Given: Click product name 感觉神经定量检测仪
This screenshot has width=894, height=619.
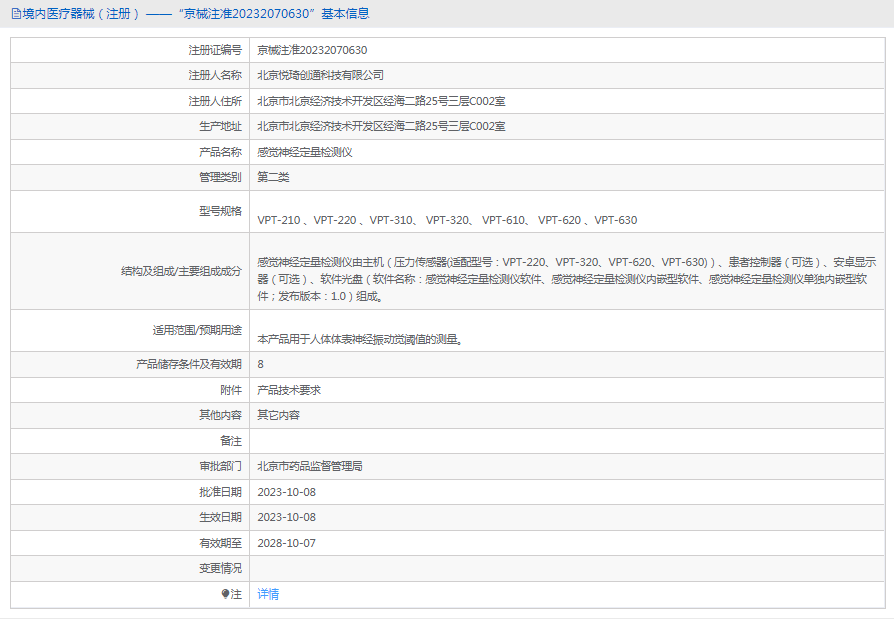Looking at the screenshot, I should coord(304,152).
